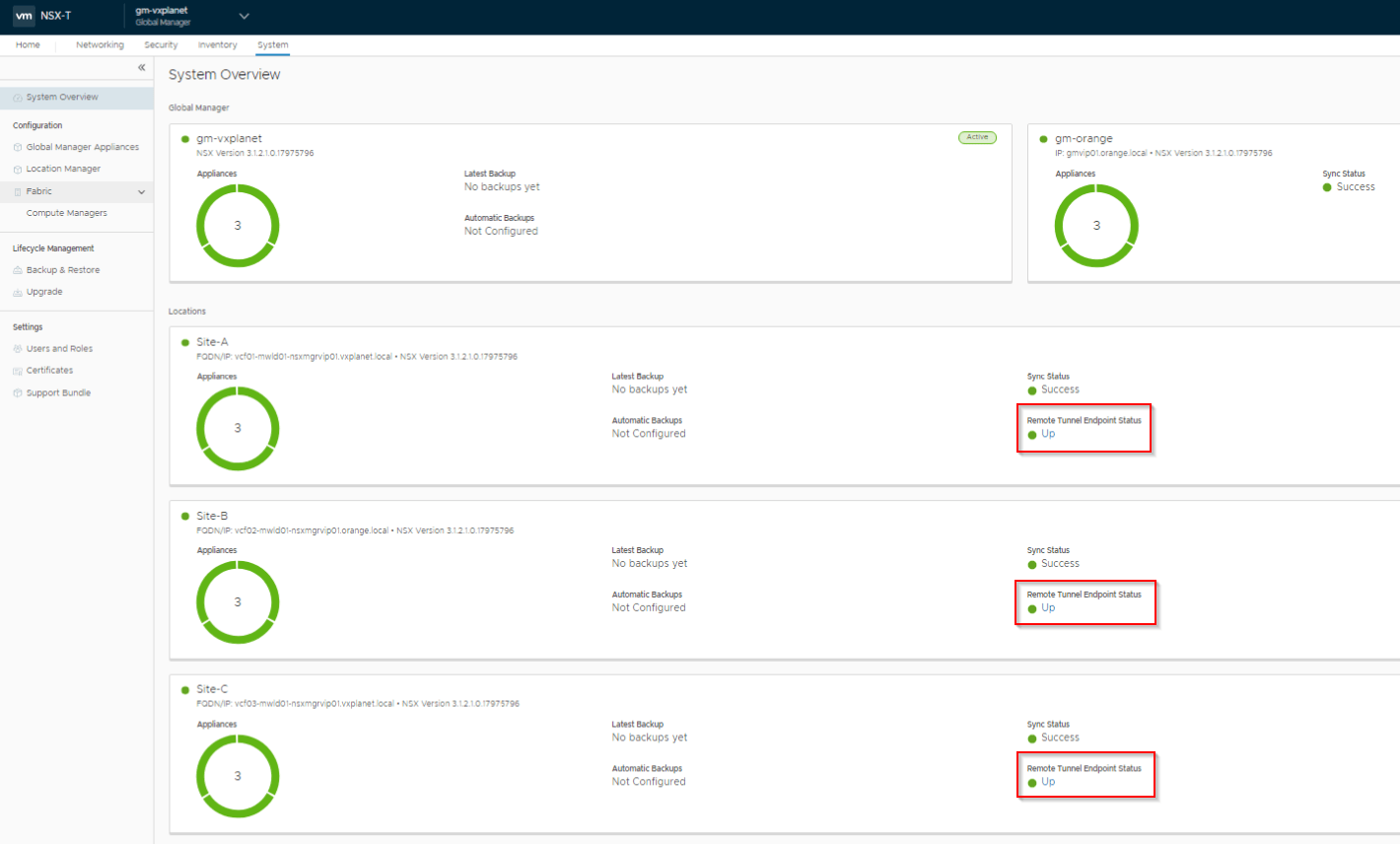Click the green status dot beside Site-B
Viewport: 1400px width, 844px height.
point(185,517)
